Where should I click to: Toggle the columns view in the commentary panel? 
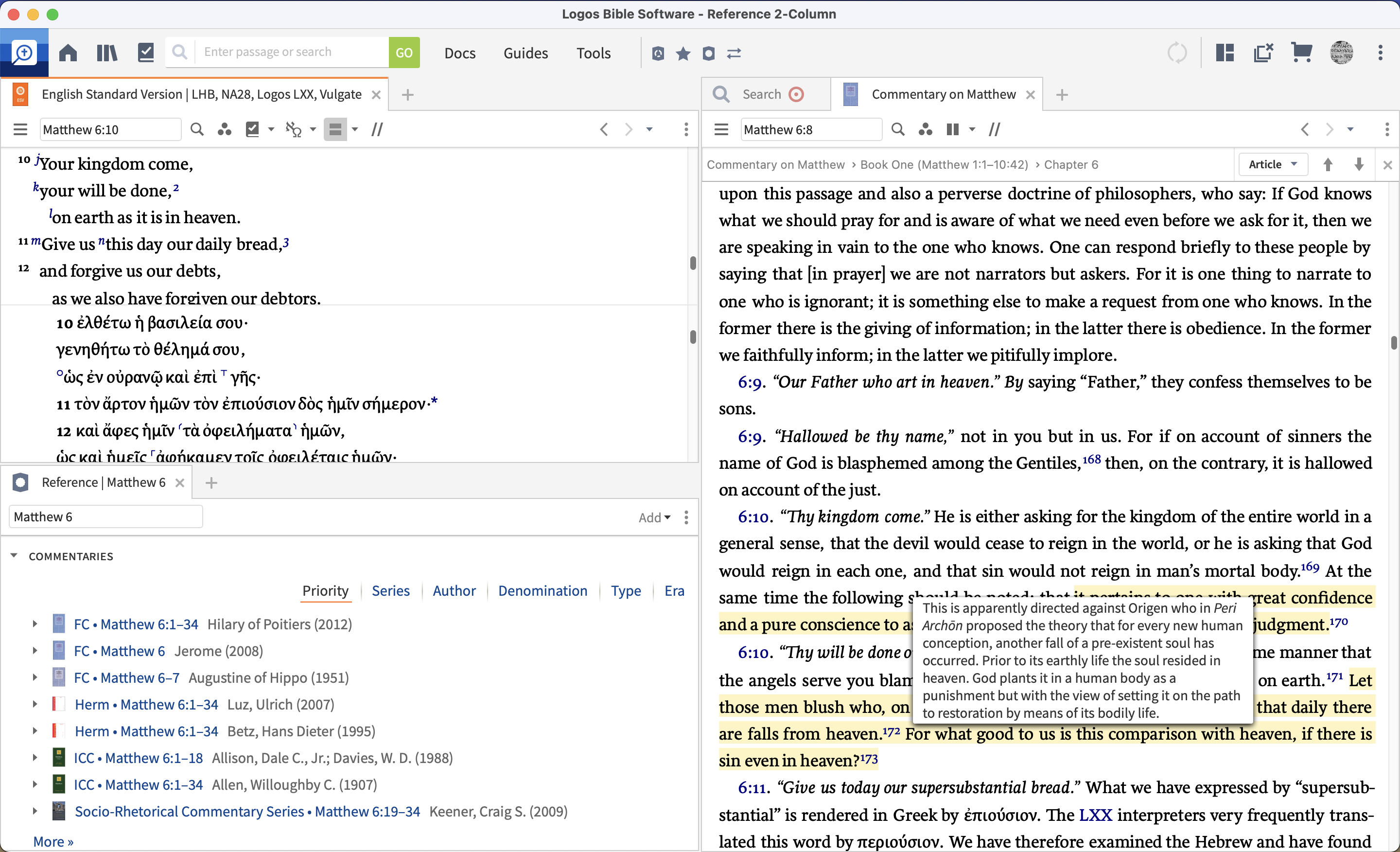953,129
